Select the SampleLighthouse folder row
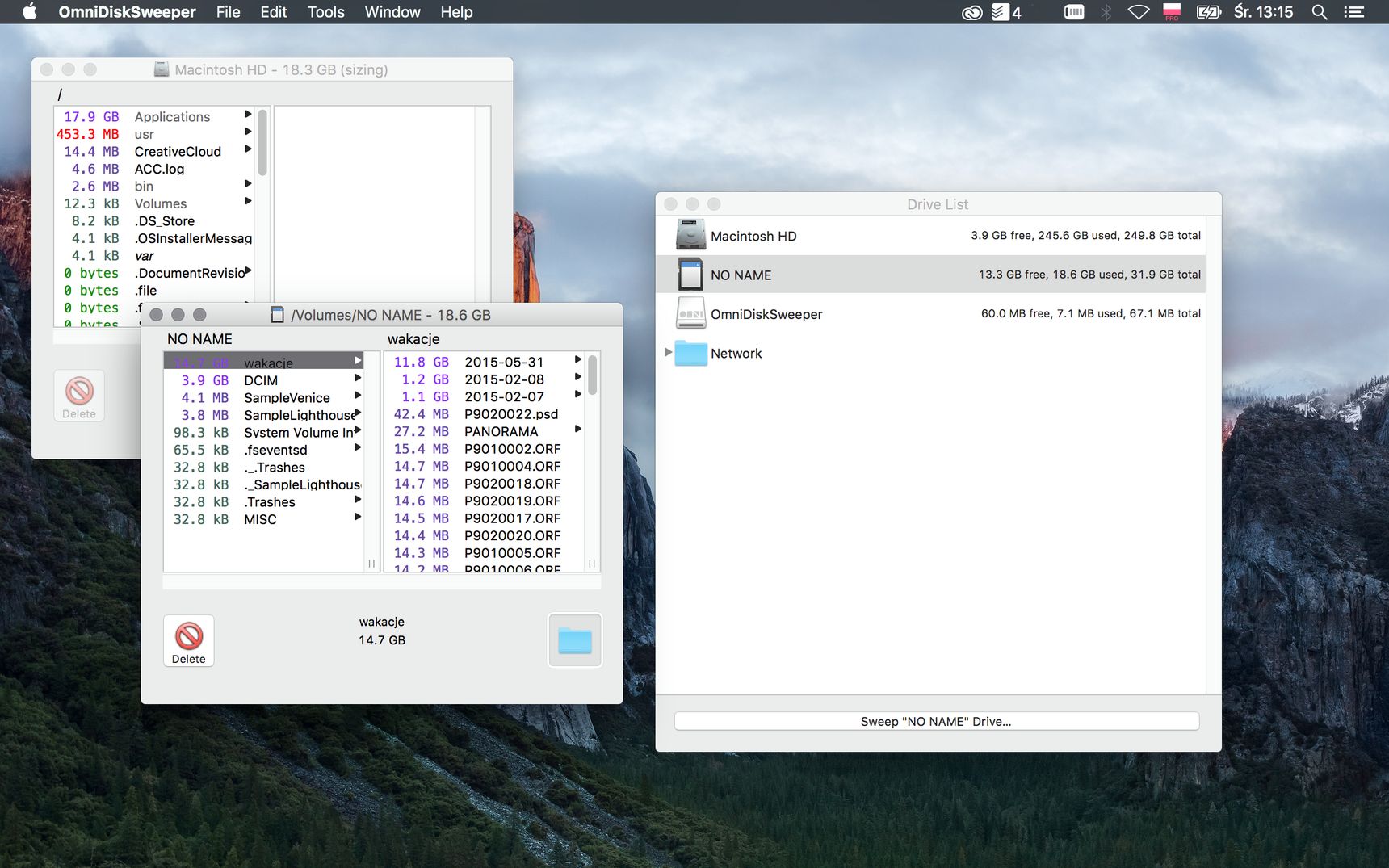The width and height of the screenshot is (1389, 868). click(264, 415)
